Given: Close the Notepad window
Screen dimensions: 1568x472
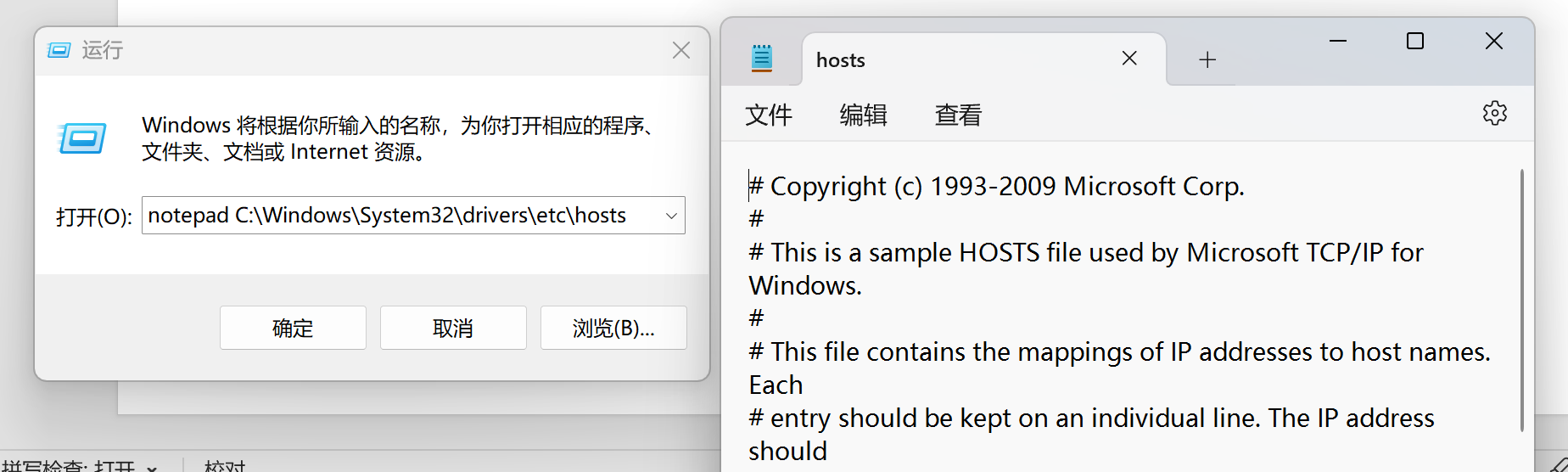Looking at the screenshot, I should (1494, 41).
